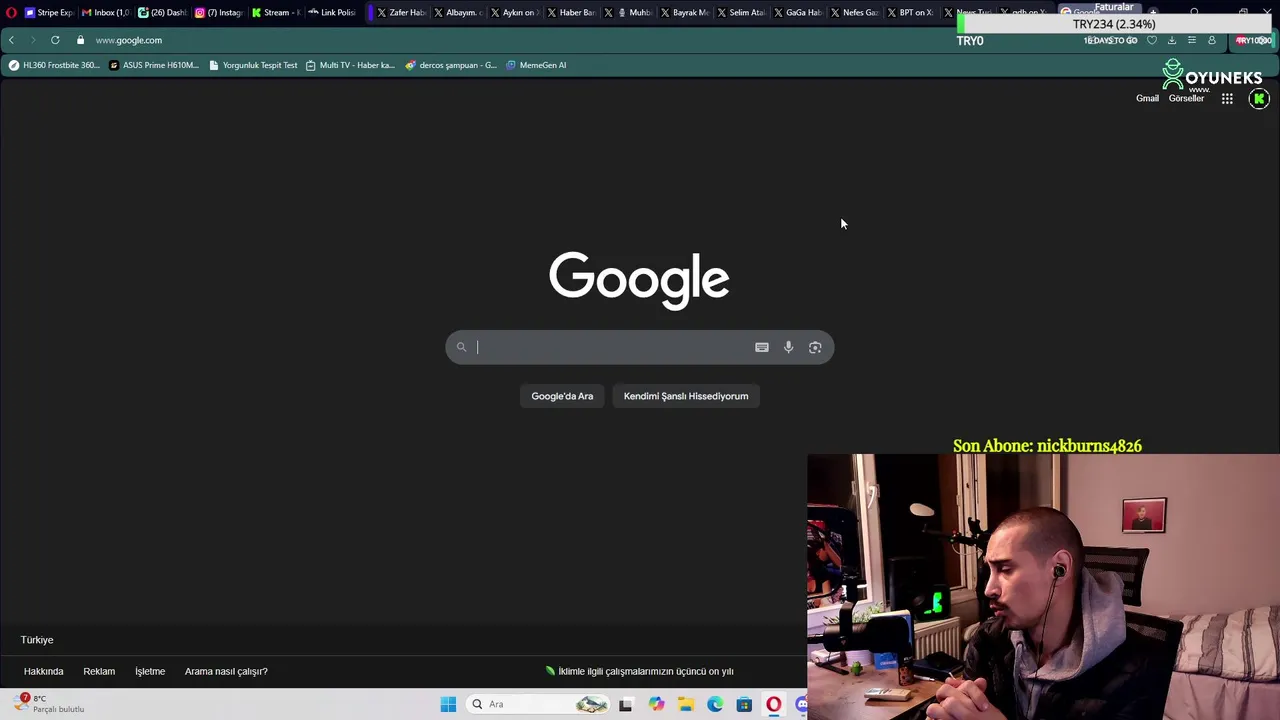Open the climate work third decade link
The height and width of the screenshot is (720, 1280).
[640, 671]
